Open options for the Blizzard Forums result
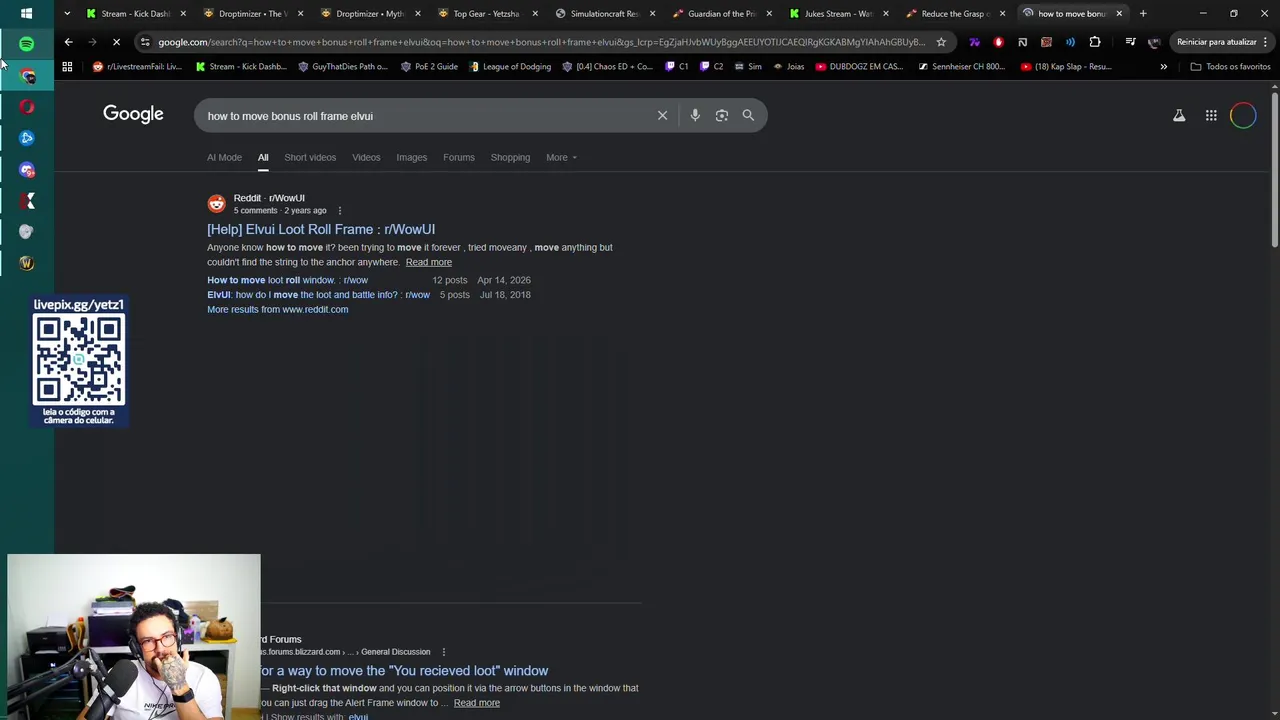The height and width of the screenshot is (720, 1280). 443,652
